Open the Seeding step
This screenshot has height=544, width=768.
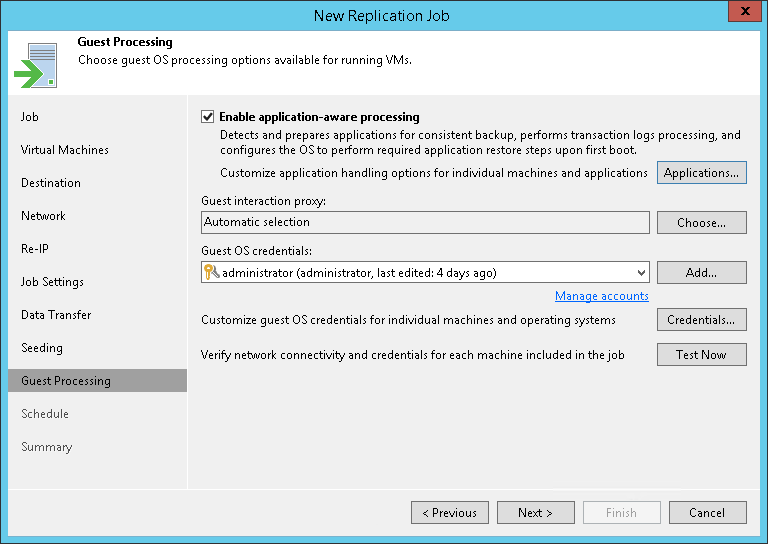42,348
